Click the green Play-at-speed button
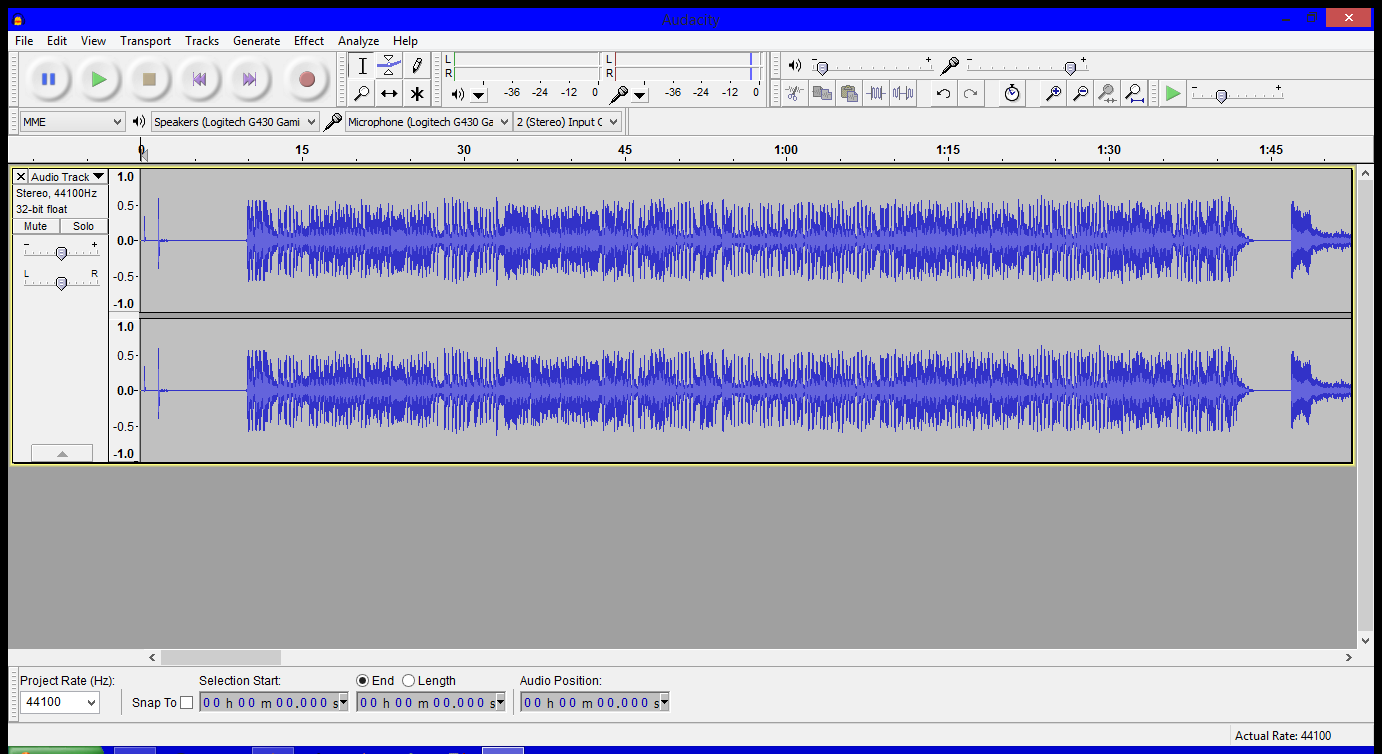 [1173, 93]
